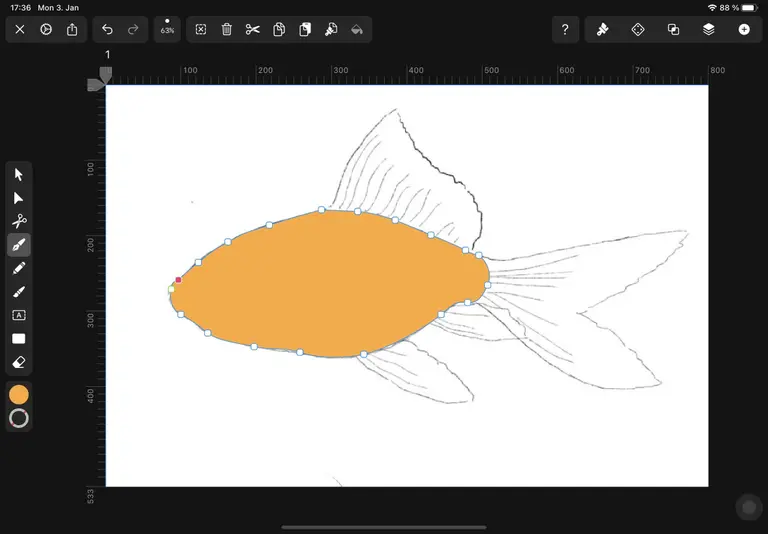The width and height of the screenshot is (768, 534).
Task: Select the Node direct-selection tool
Action: (x=19, y=198)
